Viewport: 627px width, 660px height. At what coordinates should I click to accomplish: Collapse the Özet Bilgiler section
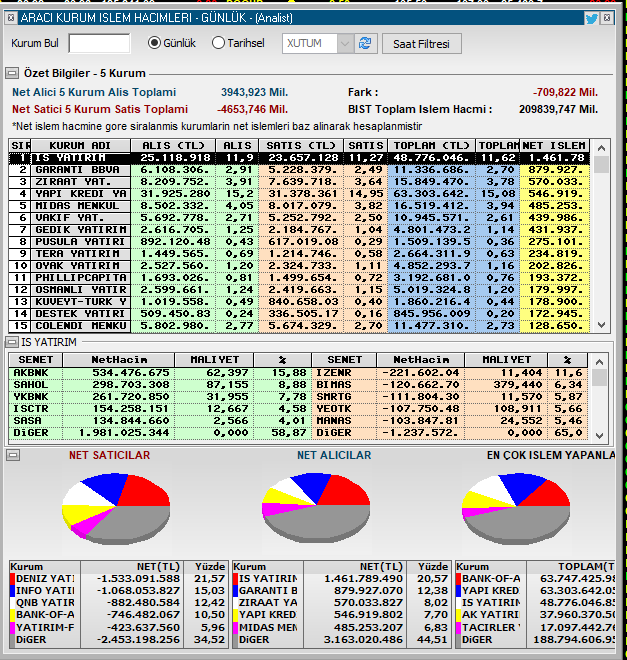12,73
